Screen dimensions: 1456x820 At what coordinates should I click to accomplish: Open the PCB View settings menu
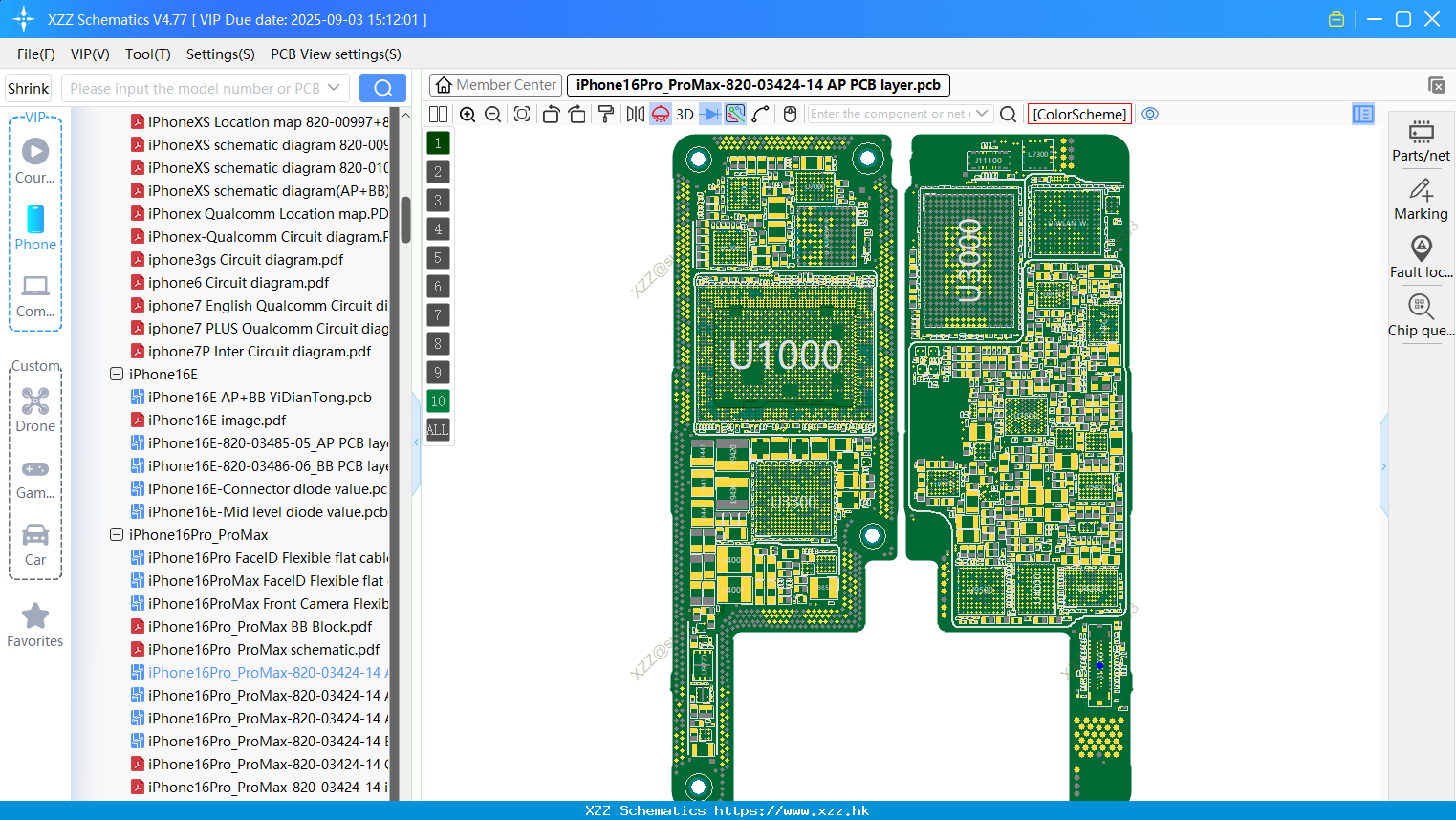pos(336,54)
